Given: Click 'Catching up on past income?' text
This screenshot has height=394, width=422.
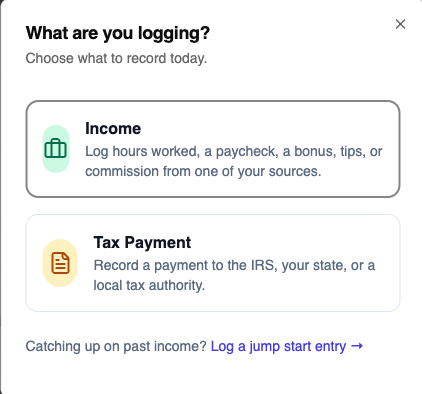Looking at the screenshot, I should point(116,346).
